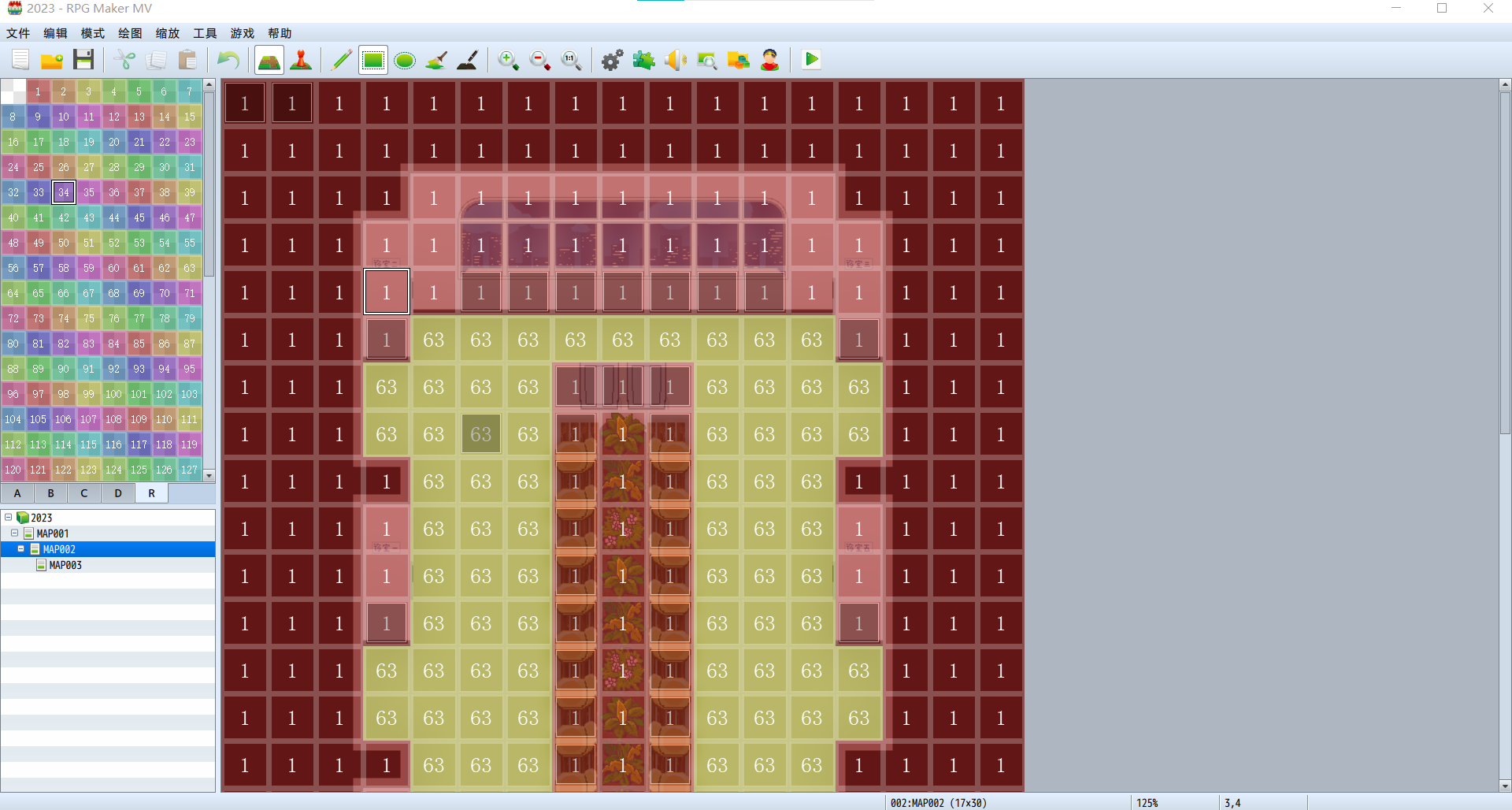
Task: Open the Character Generator icon
Action: [x=770, y=60]
